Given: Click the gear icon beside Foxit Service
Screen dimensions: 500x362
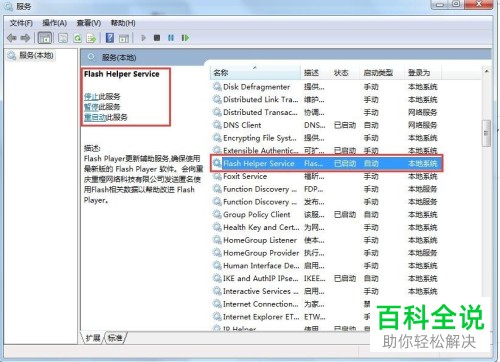Looking at the screenshot, I should coord(217,176).
